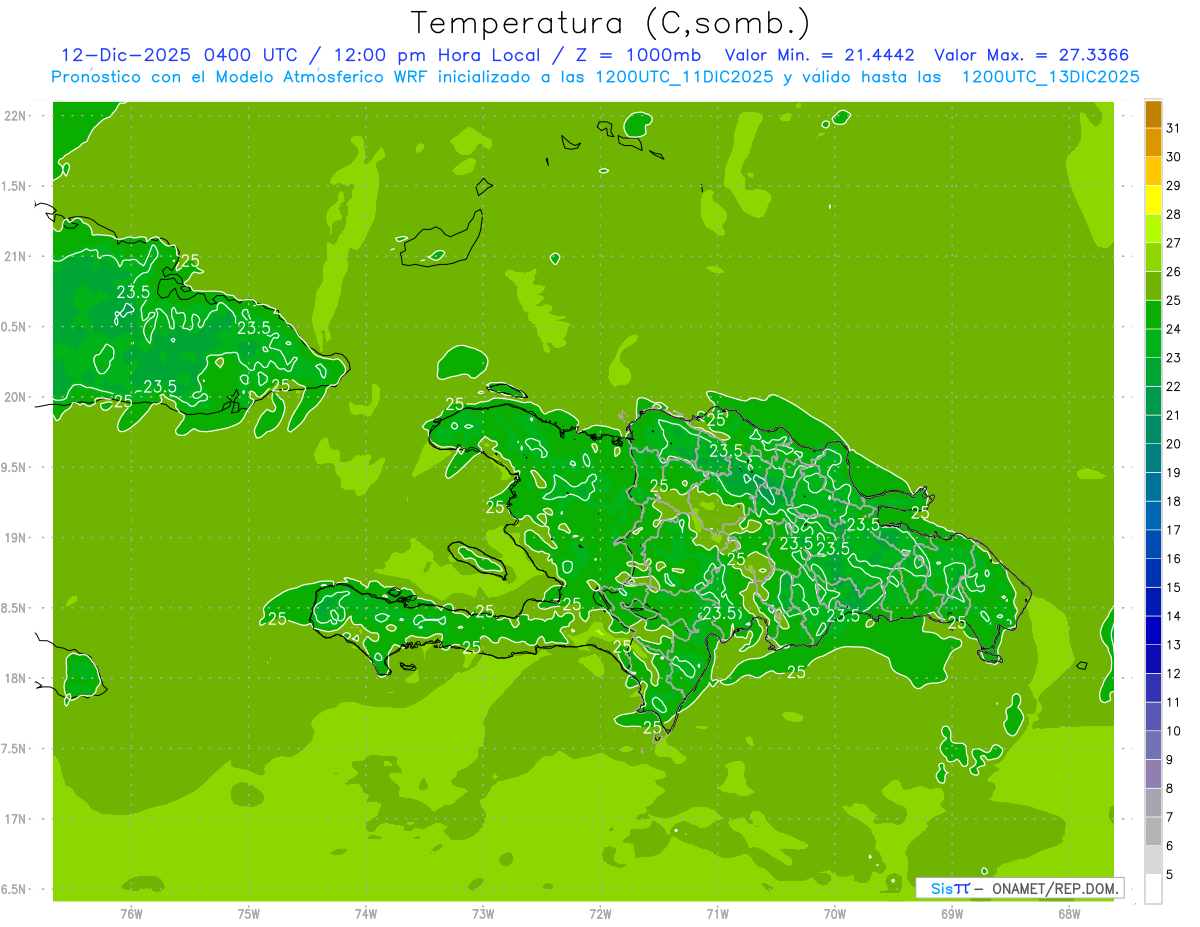Click the pressure level text "Z = 1000mb"
The height and width of the screenshot is (927, 1200).
(634, 55)
